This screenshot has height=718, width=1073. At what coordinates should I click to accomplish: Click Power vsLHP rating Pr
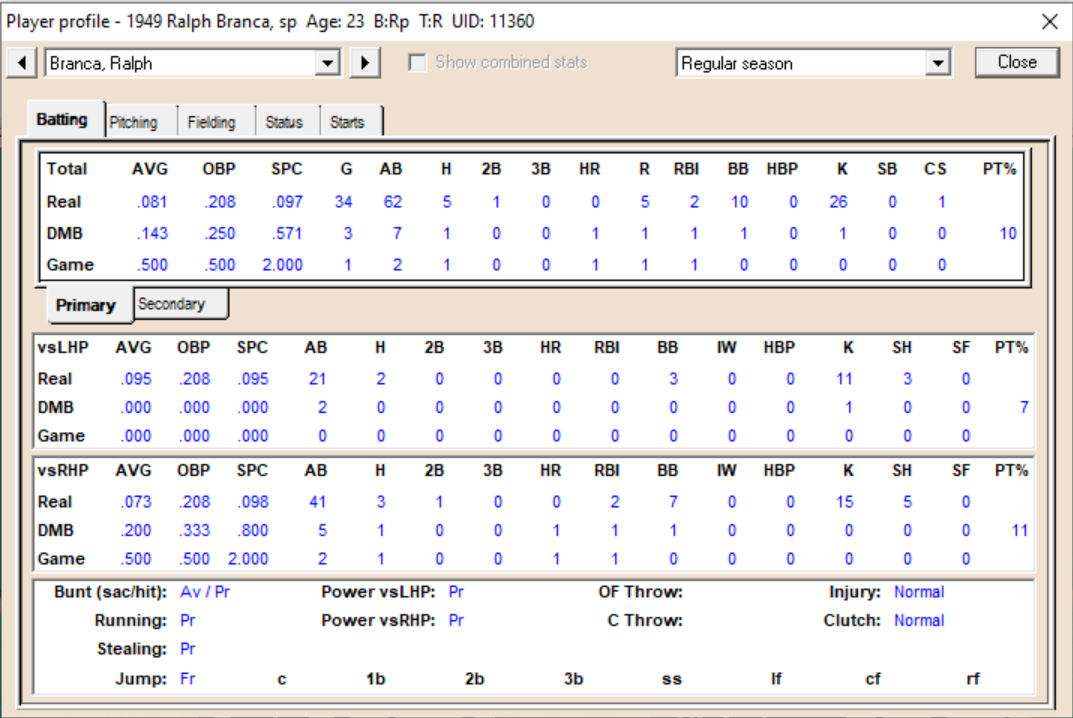click(456, 592)
